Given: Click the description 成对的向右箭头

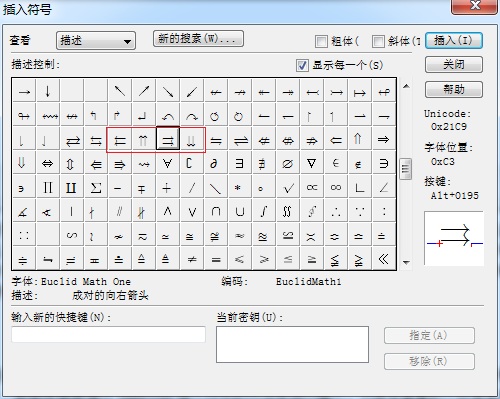Looking at the screenshot, I should pyautogui.click(x=110, y=296).
